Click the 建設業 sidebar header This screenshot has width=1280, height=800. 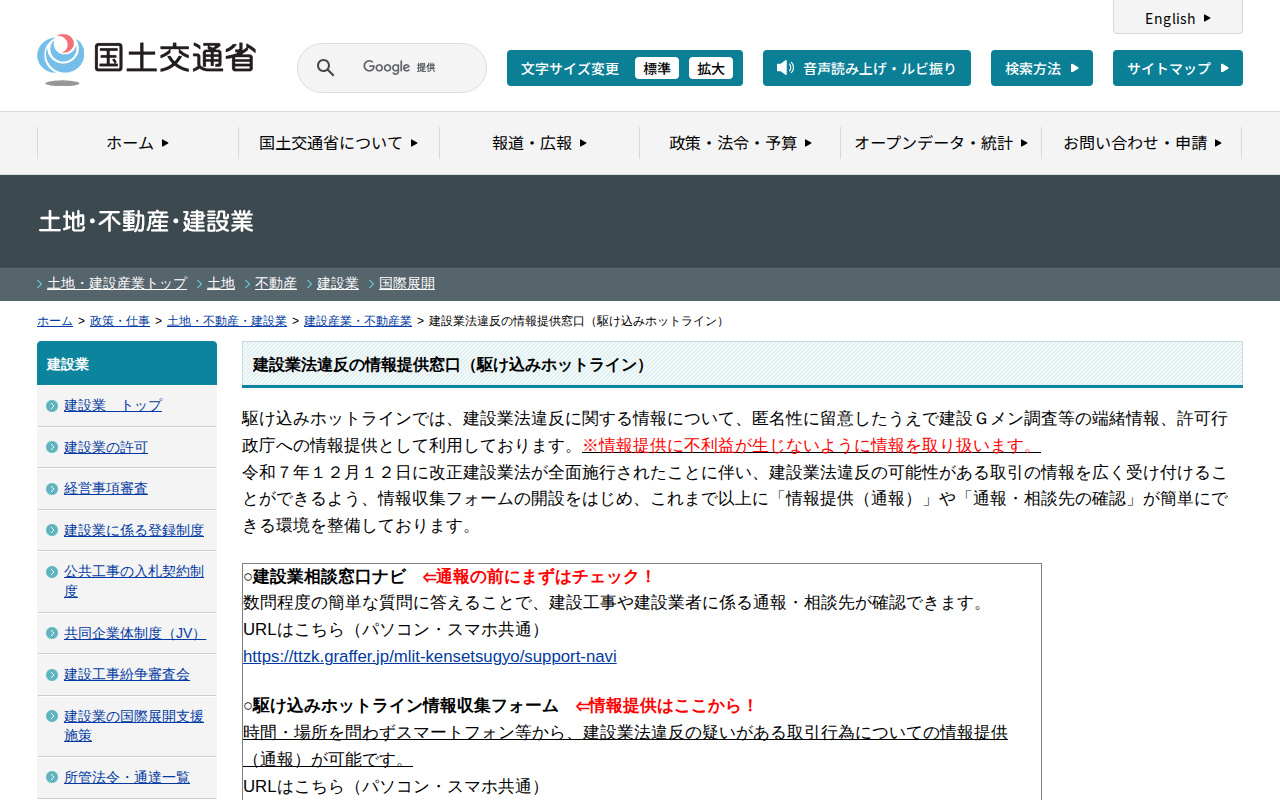coord(127,364)
